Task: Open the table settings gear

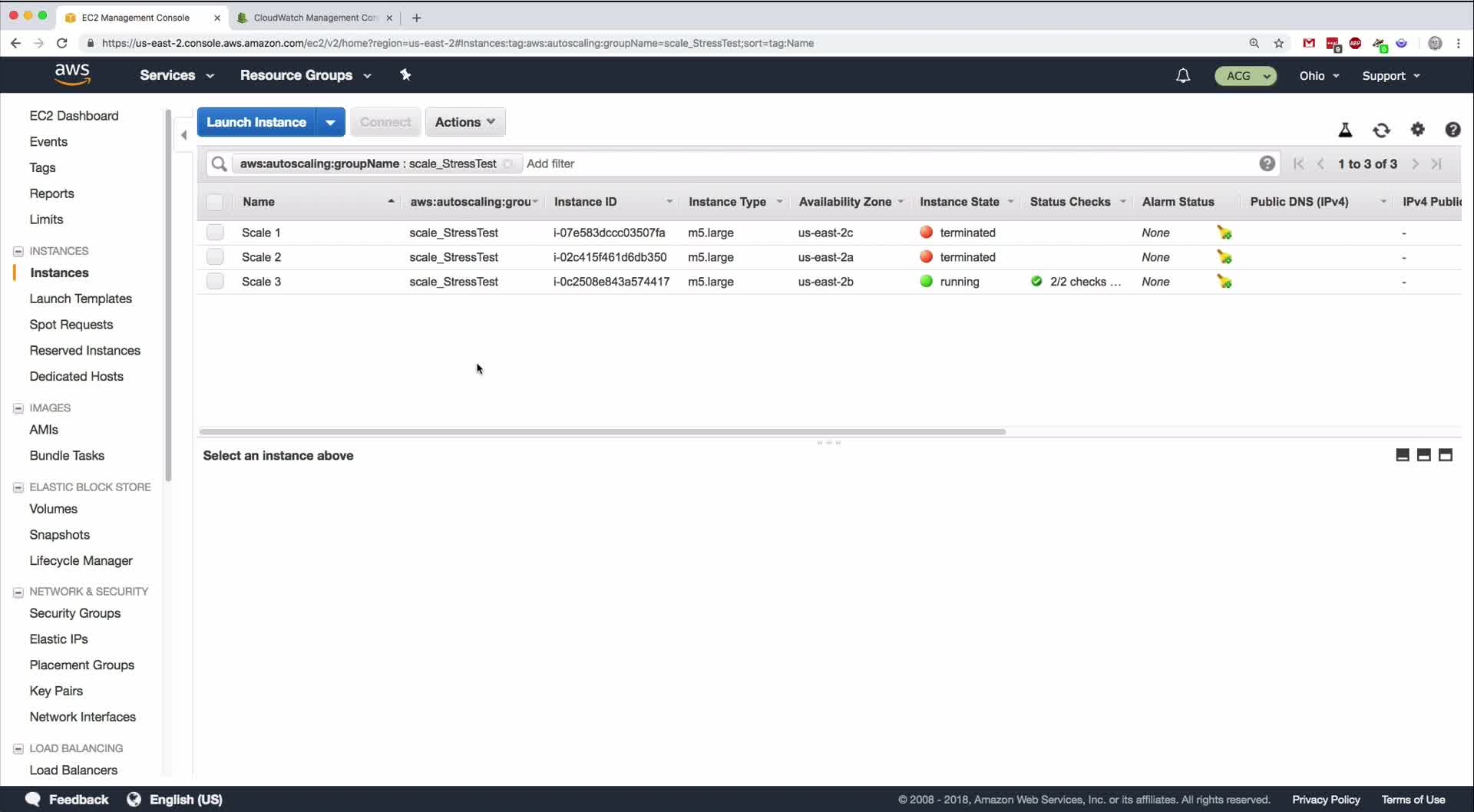Action: pyautogui.click(x=1418, y=129)
